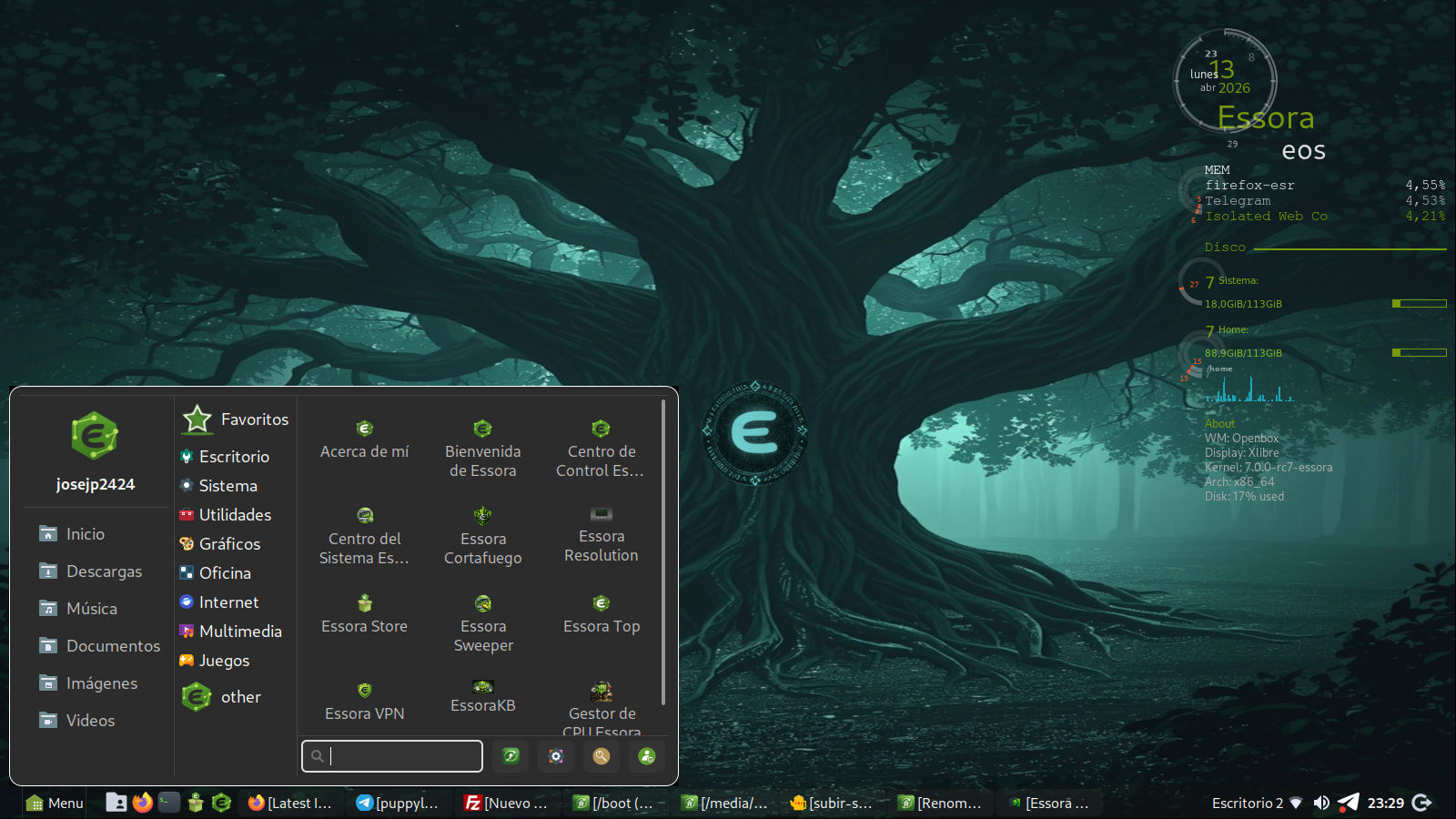Open terminal from taskbar launcher
This screenshot has height=819, width=1456.
point(169,803)
